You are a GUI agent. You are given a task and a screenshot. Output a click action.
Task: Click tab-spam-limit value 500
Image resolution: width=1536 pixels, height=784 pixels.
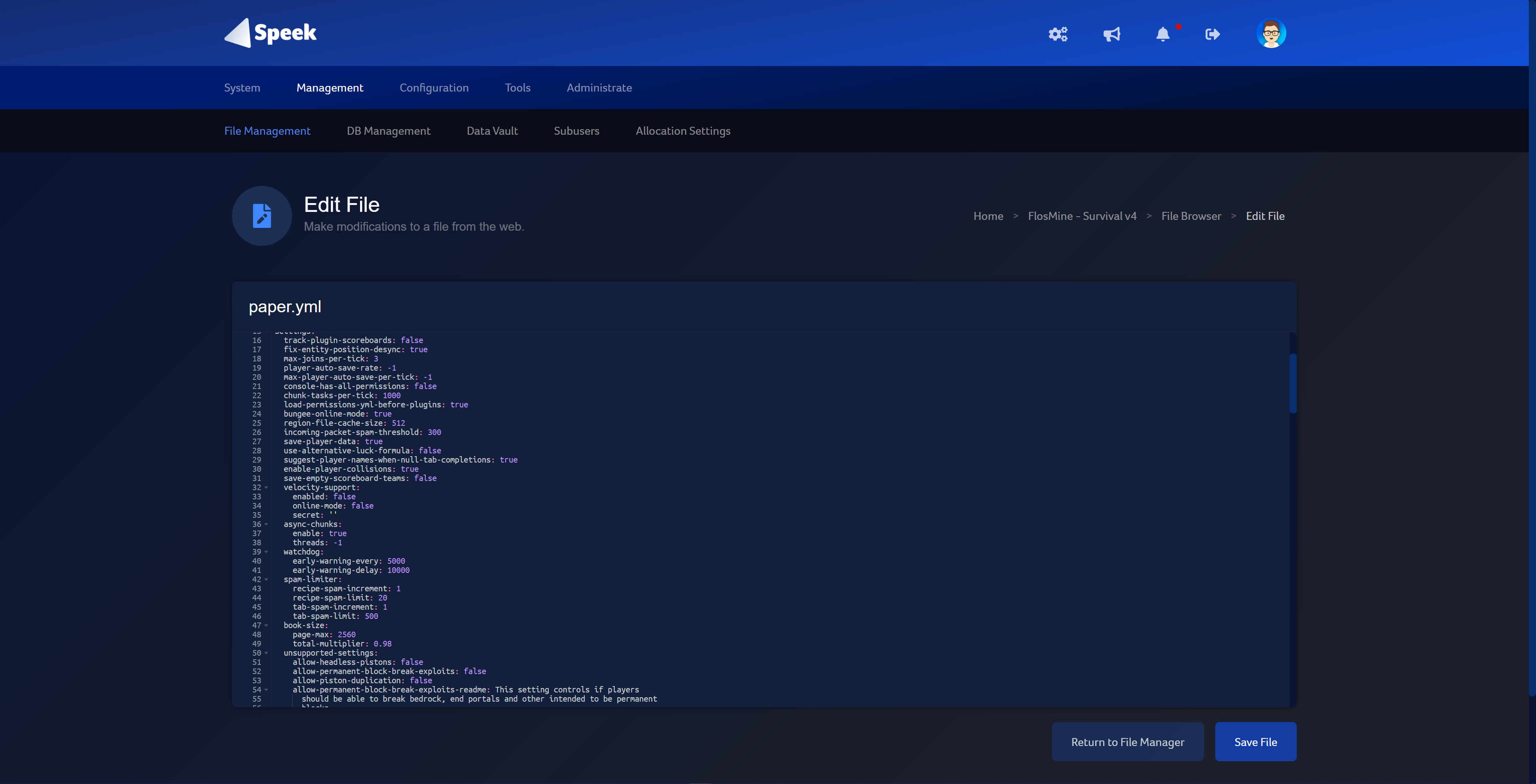coord(372,616)
